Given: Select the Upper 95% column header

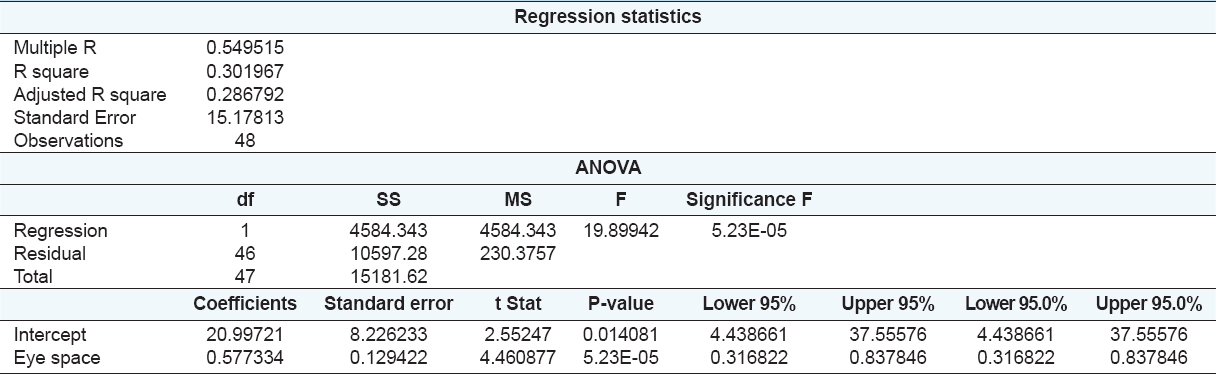Looking at the screenshot, I should coord(887,303).
